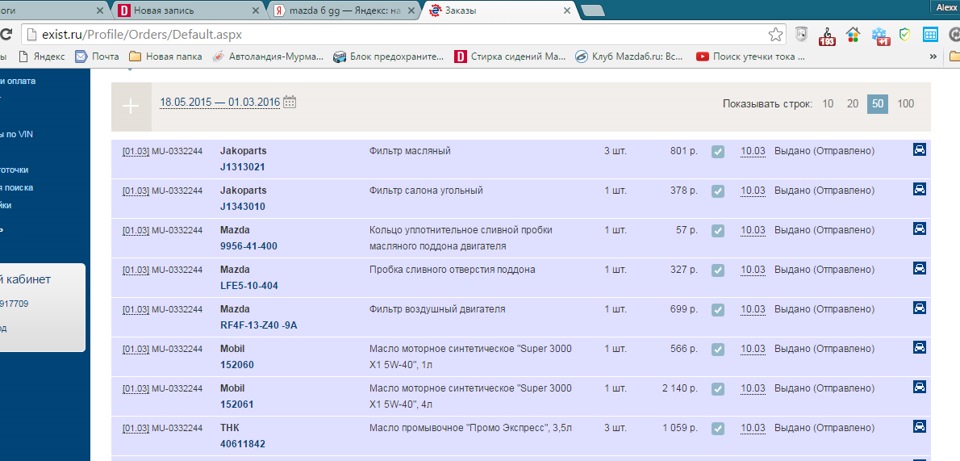Open part number RF4F-13-Z40 -9A

(x=258, y=326)
